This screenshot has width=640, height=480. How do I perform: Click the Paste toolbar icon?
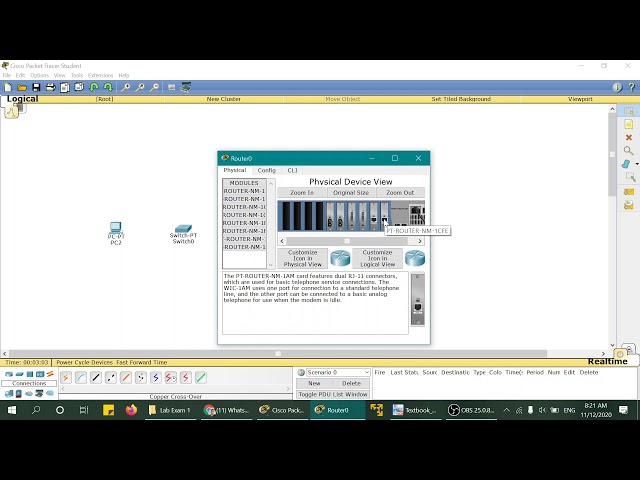pos(79,87)
